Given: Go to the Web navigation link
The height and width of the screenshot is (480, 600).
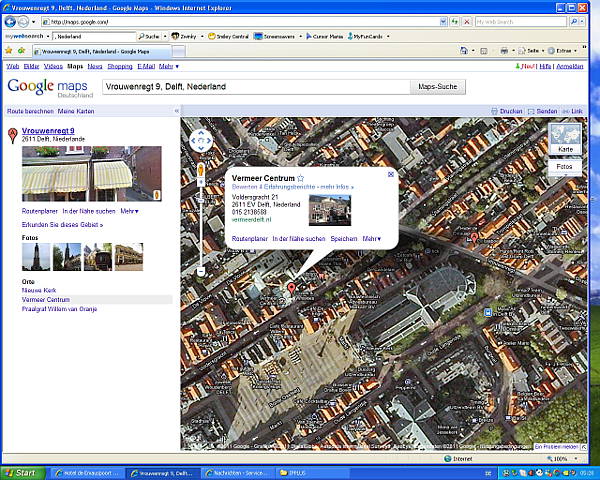Looking at the screenshot, I should (13, 66).
